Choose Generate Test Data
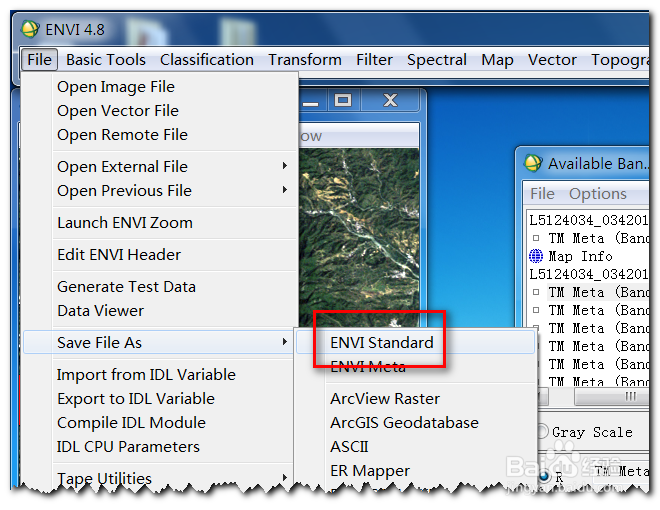 click(126, 287)
